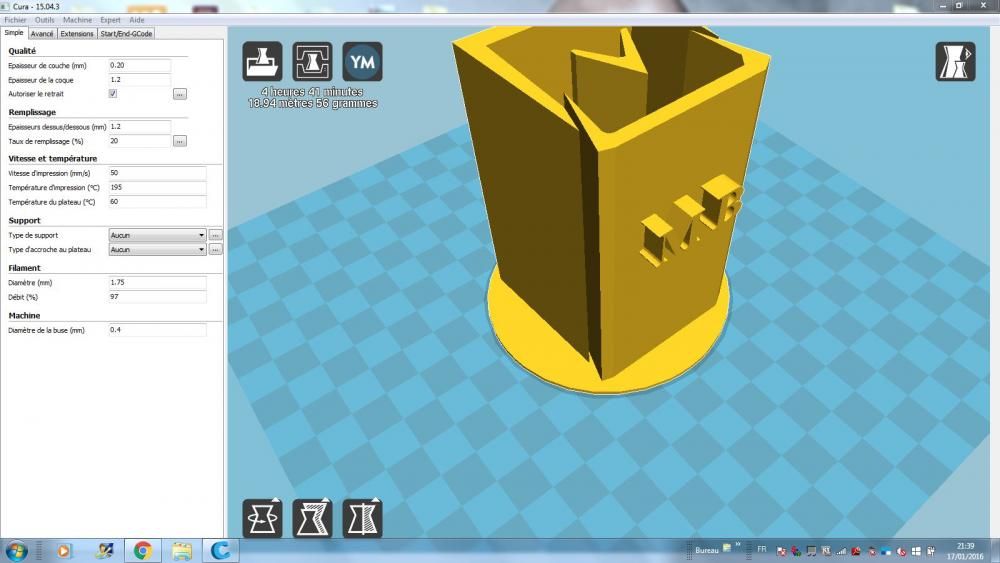The image size is (1000, 563).
Task: Click the Load model icon
Action: [x=262, y=62]
